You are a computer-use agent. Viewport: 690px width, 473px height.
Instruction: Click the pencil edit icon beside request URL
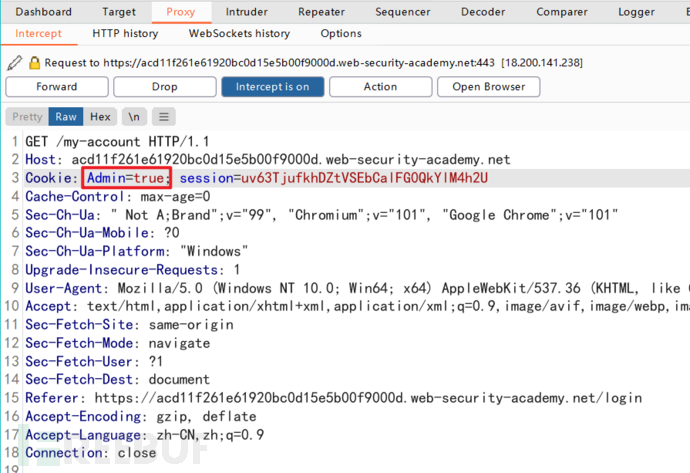[x=13, y=62]
